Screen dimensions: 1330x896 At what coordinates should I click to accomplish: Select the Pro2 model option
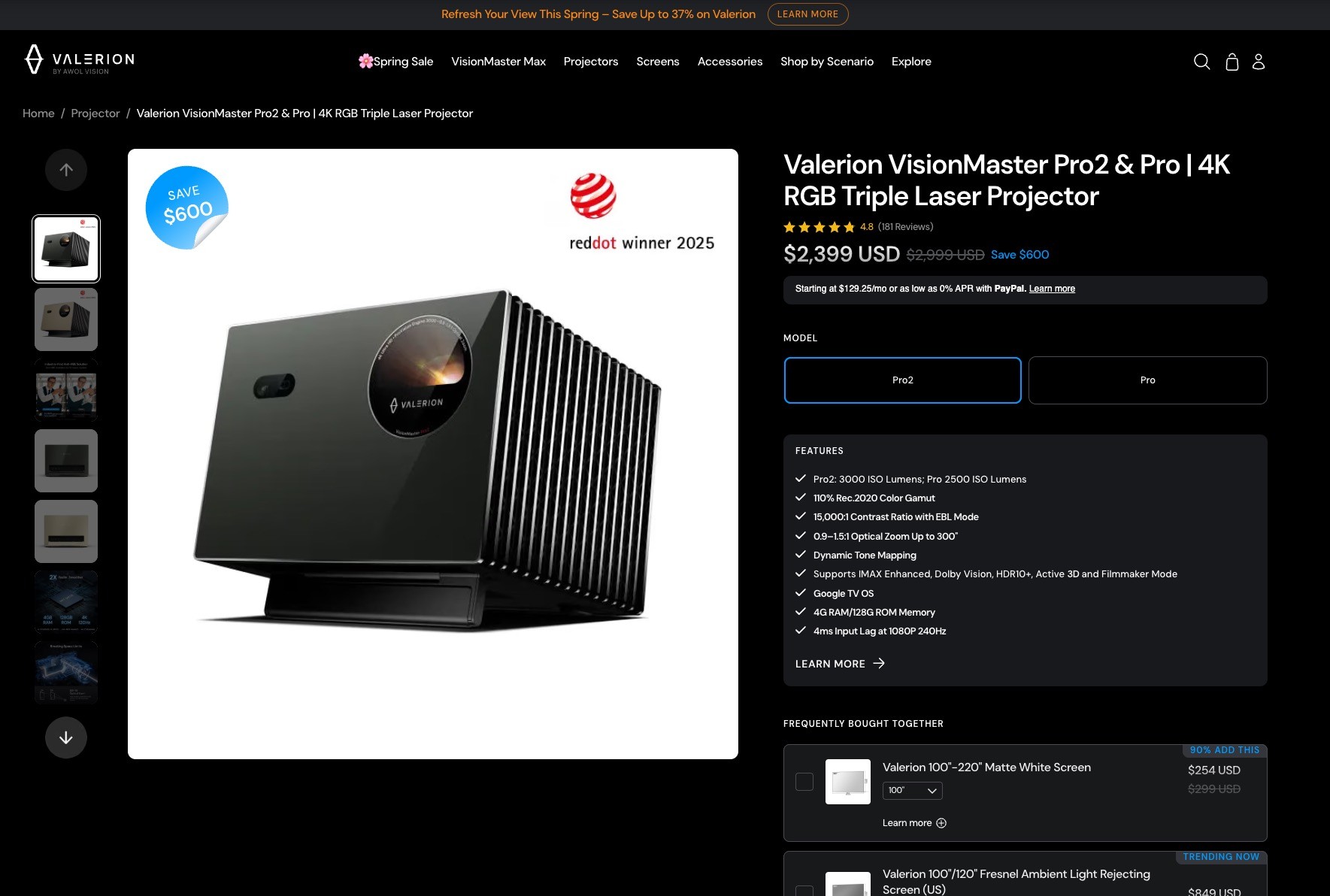(x=902, y=380)
